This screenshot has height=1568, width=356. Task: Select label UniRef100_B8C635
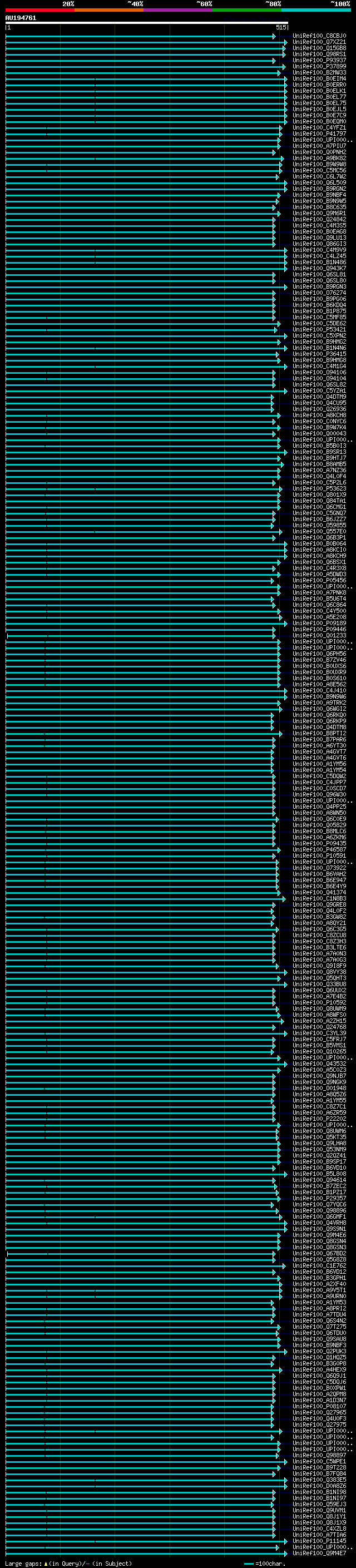319,207
